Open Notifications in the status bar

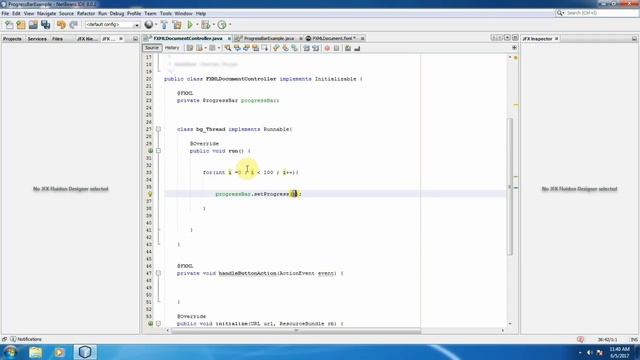tap(26, 339)
